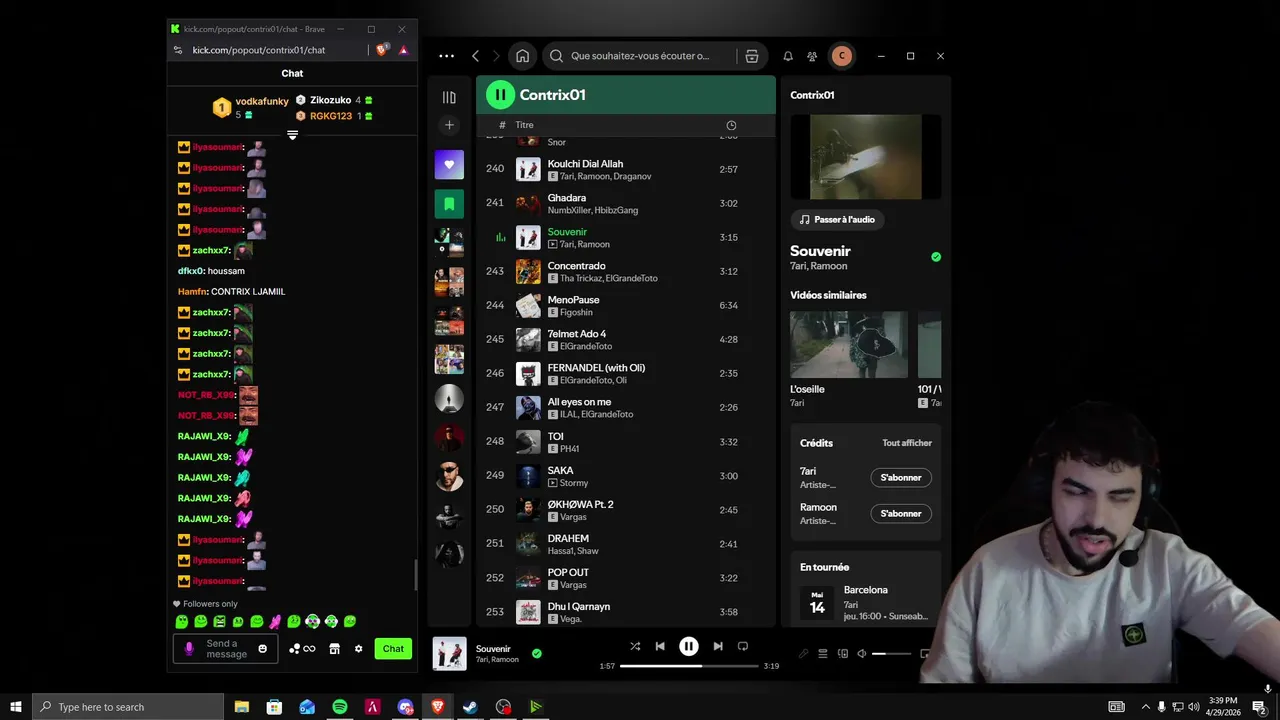Go forward in Spotify navigation
Screen dimensions: 1280x720
click(x=497, y=56)
